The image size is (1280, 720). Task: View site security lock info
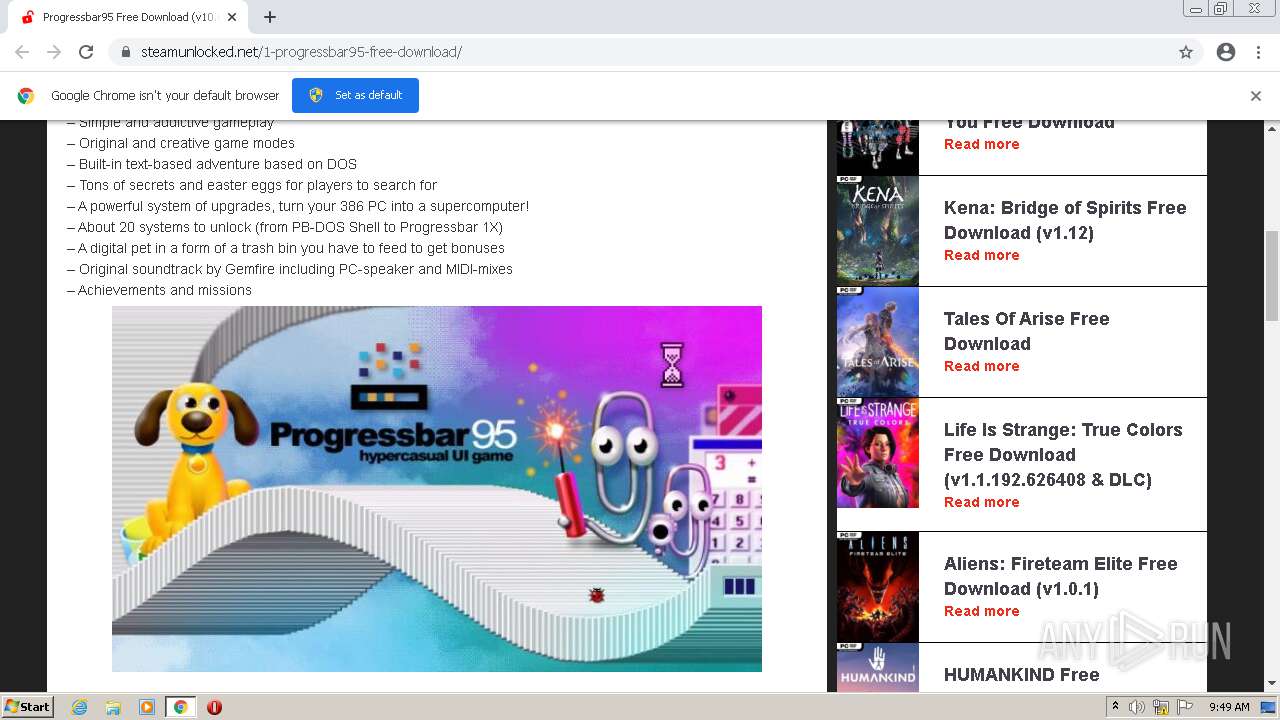click(125, 52)
